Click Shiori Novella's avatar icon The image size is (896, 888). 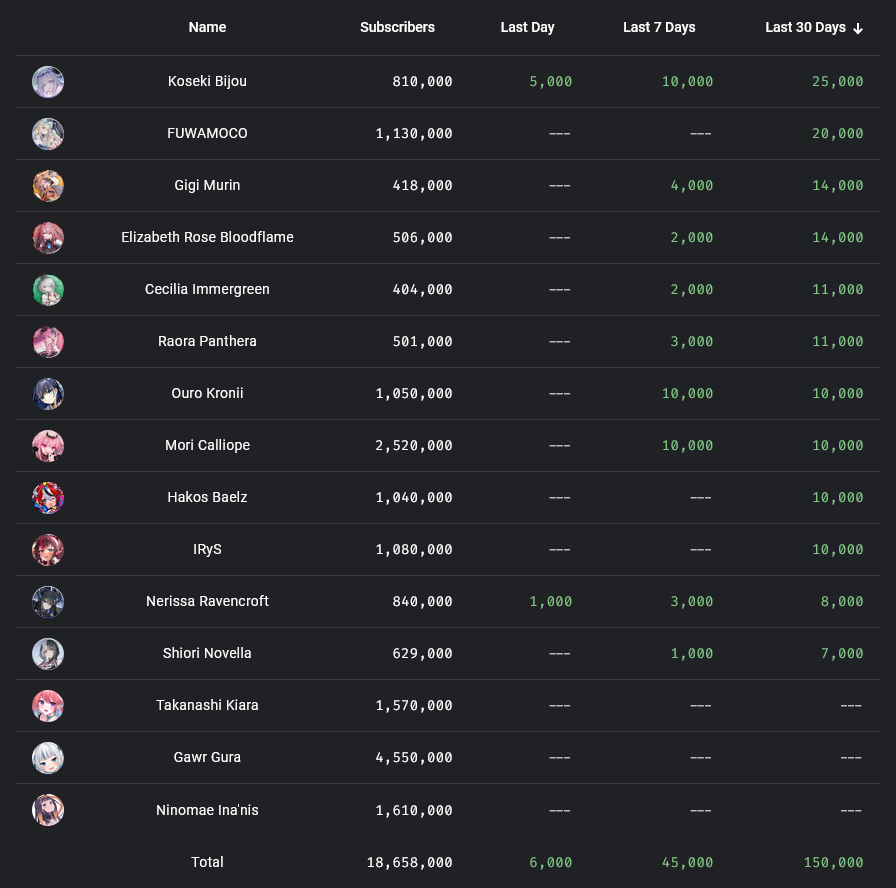coord(48,654)
